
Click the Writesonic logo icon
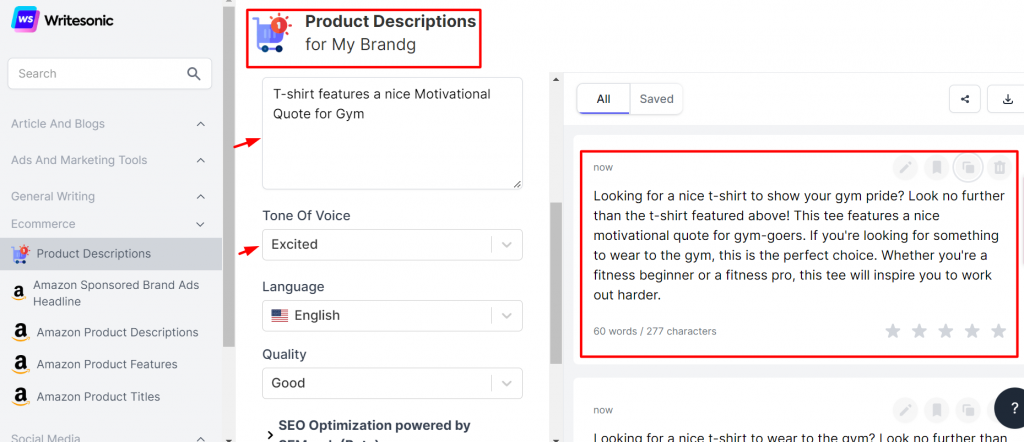(x=26, y=19)
